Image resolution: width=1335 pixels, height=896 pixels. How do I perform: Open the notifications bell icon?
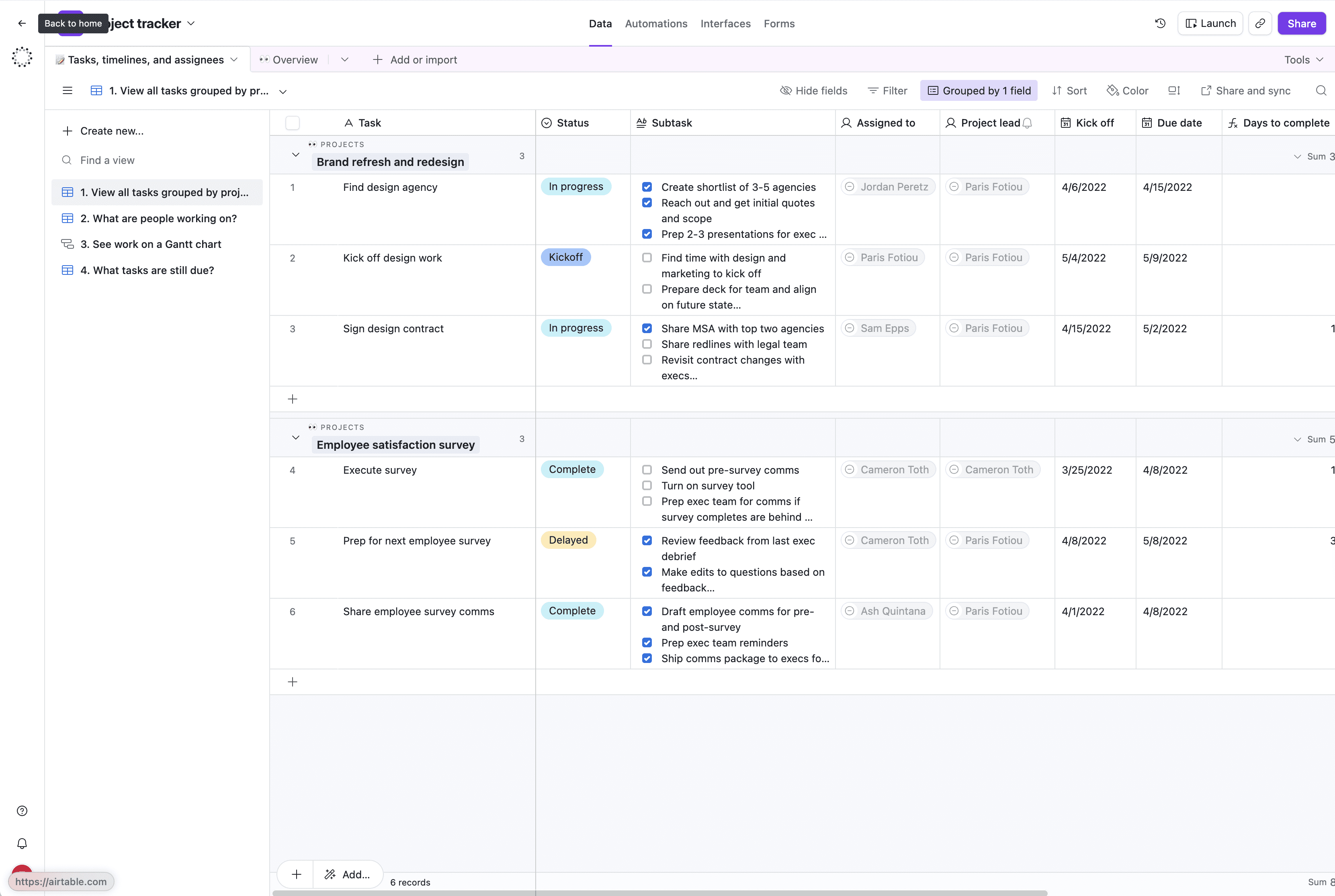click(22, 843)
